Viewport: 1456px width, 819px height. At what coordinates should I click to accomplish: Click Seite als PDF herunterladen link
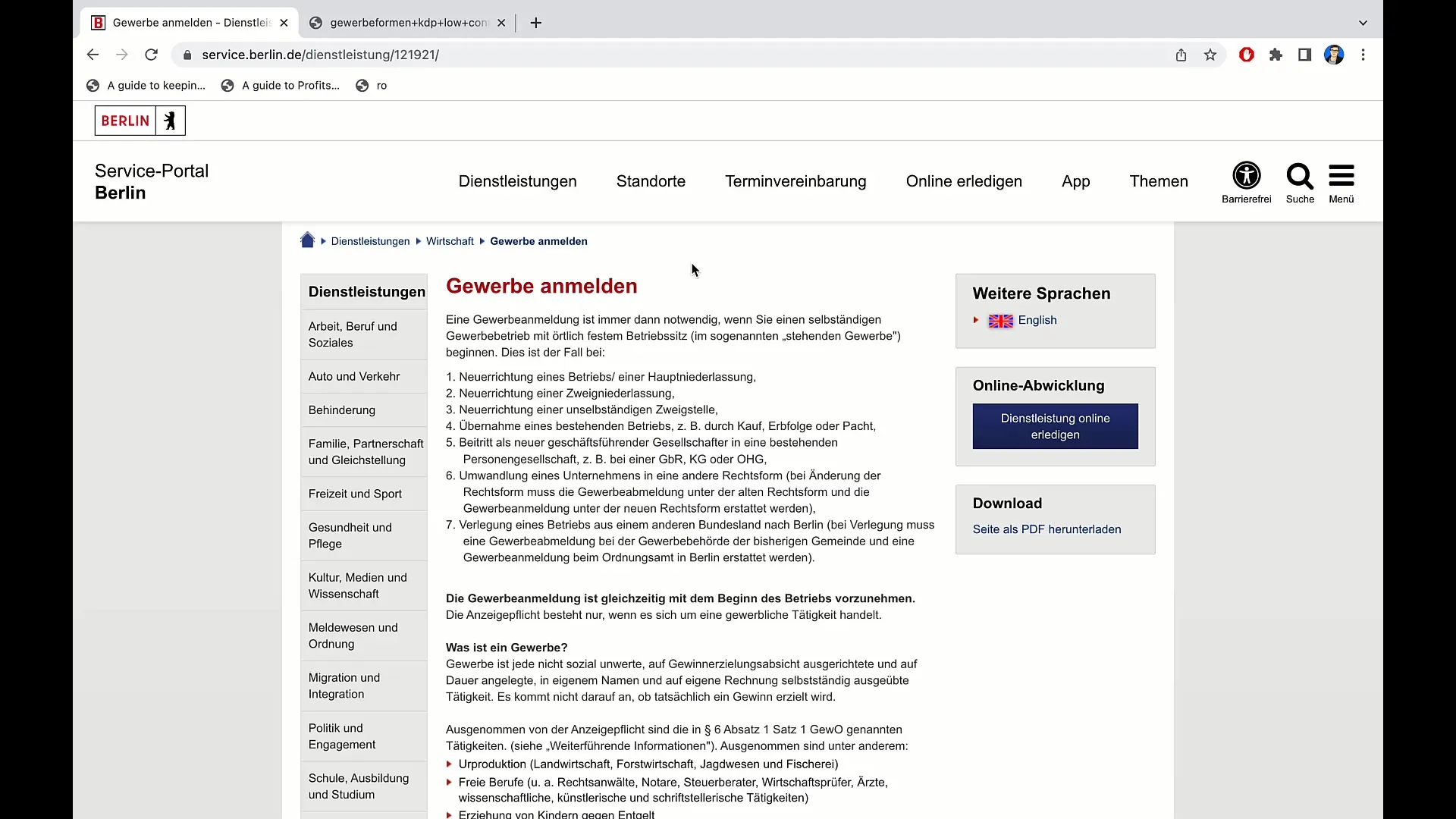pos(1047,529)
